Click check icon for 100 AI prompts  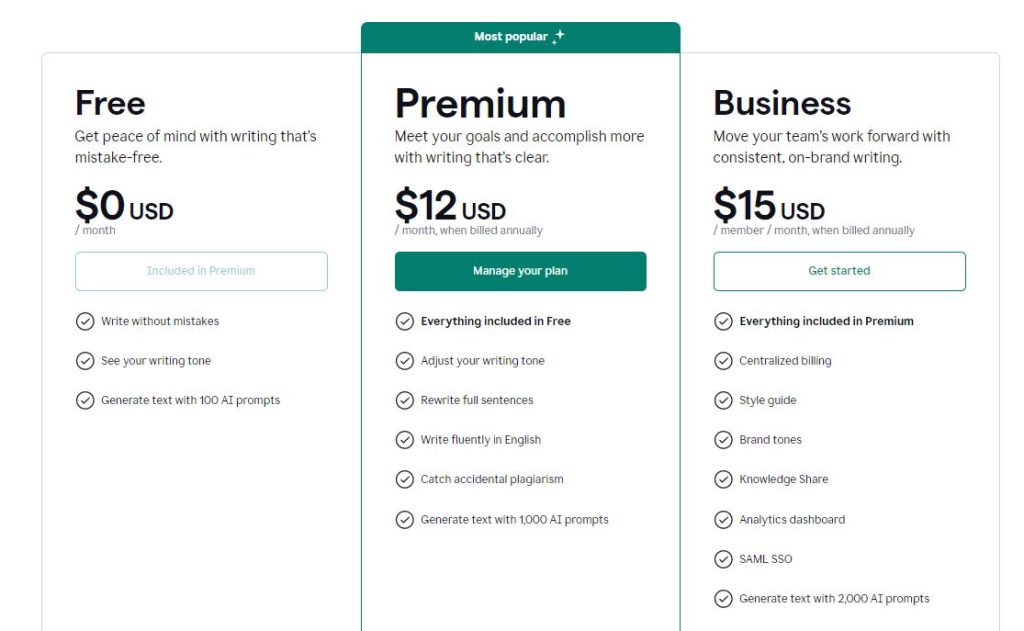pos(85,400)
